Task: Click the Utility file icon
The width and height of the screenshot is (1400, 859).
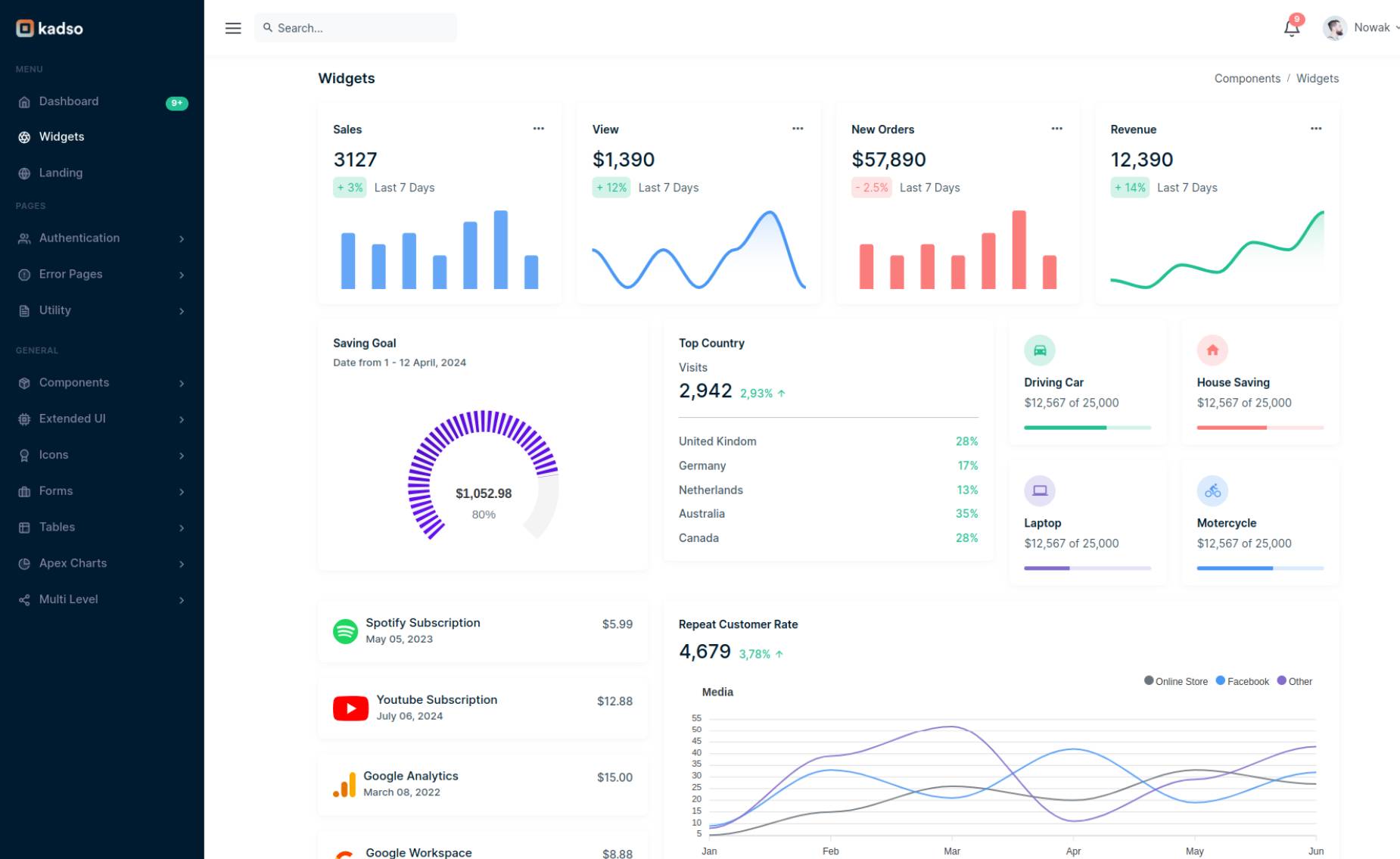Action: coord(24,311)
